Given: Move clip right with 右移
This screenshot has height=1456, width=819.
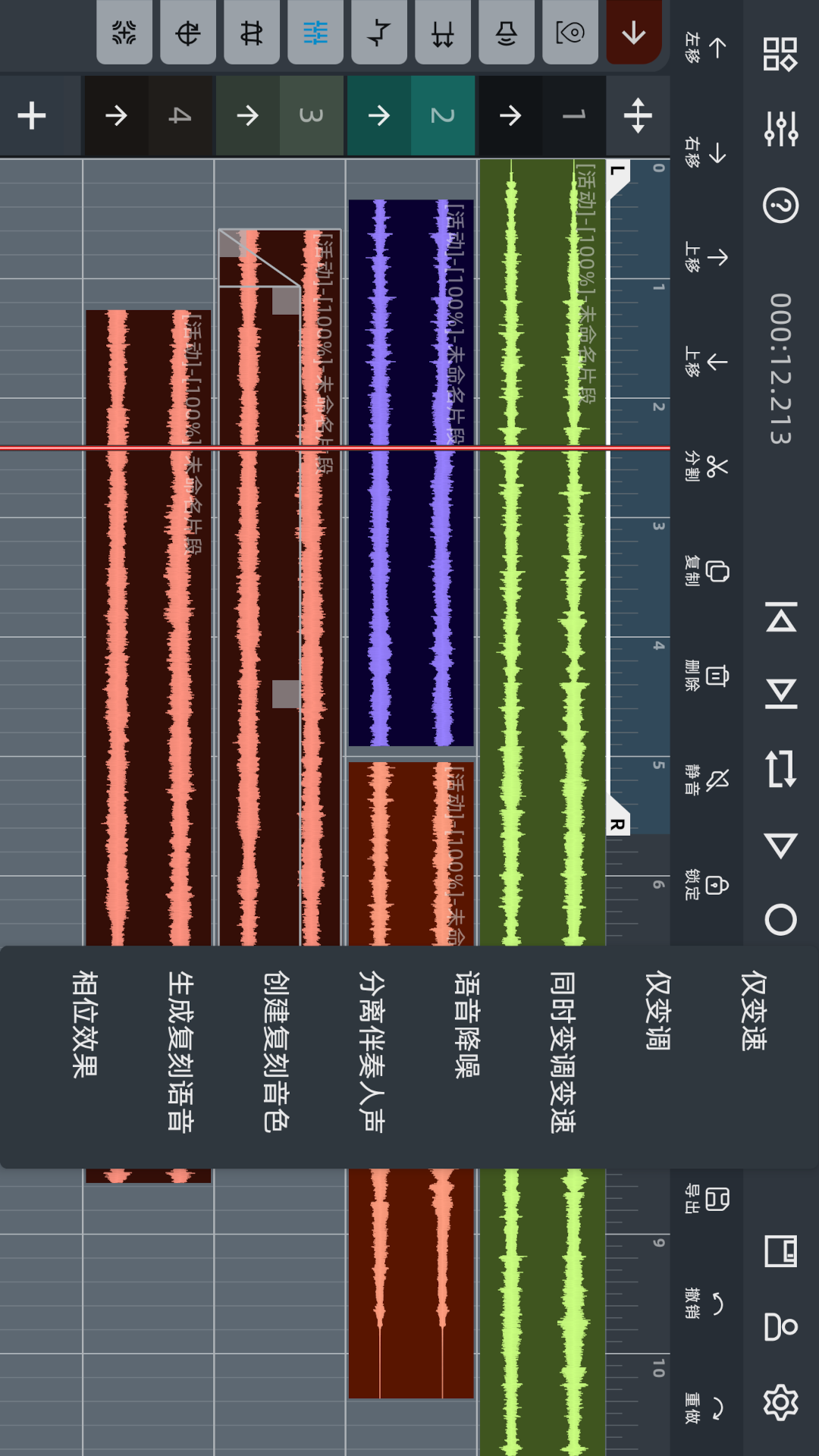Looking at the screenshot, I should 706,152.
